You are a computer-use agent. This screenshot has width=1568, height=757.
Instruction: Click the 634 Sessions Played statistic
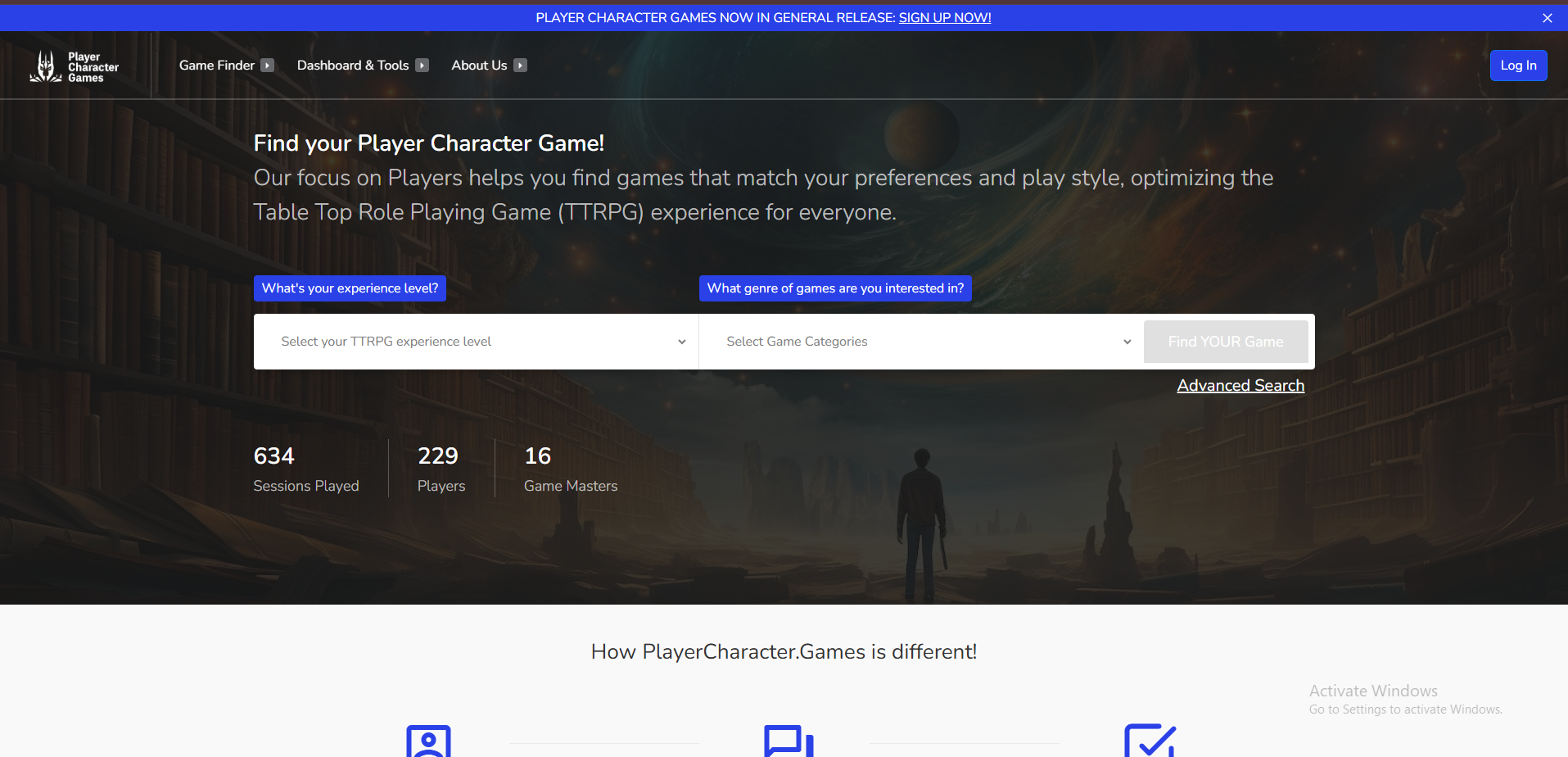(x=306, y=469)
